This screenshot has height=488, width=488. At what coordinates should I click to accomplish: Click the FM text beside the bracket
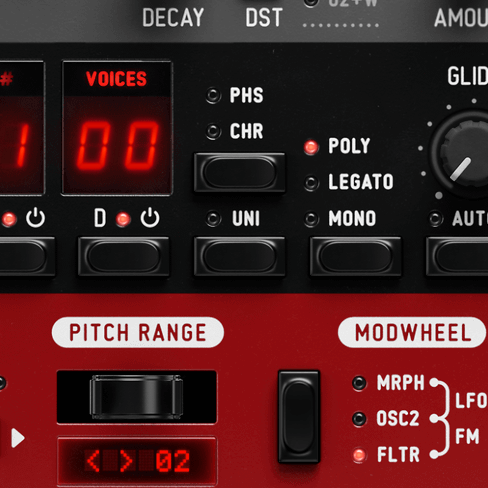467,436
